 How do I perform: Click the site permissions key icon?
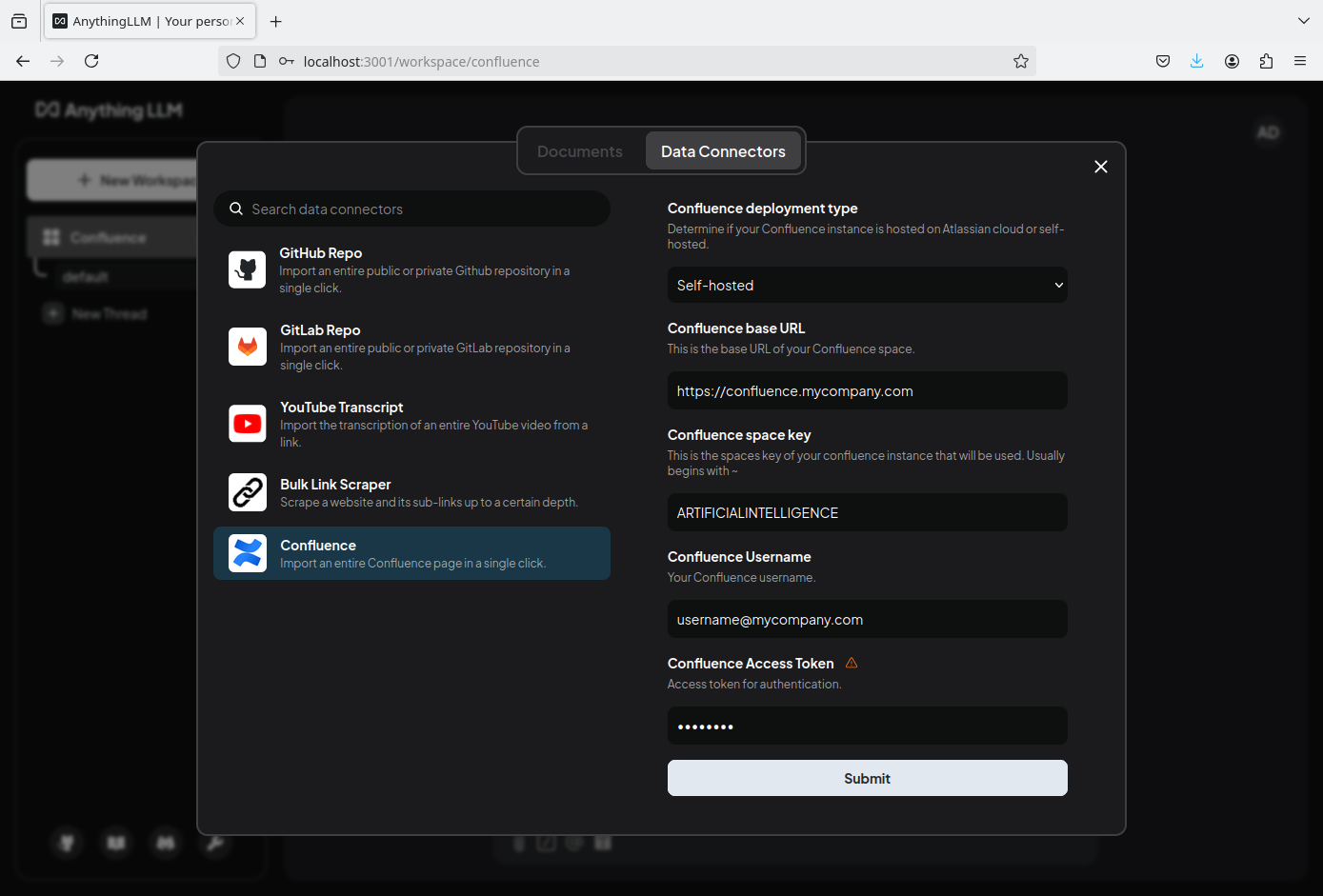point(286,61)
